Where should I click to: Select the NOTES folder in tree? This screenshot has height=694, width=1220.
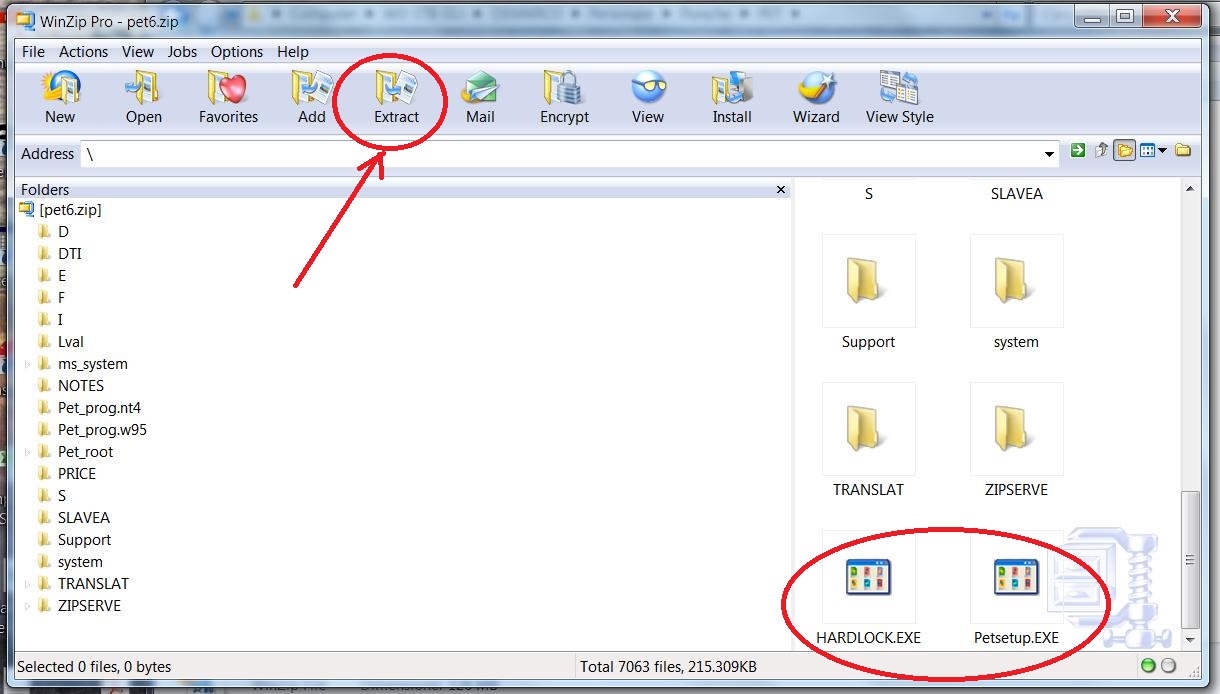click(x=80, y=386)
